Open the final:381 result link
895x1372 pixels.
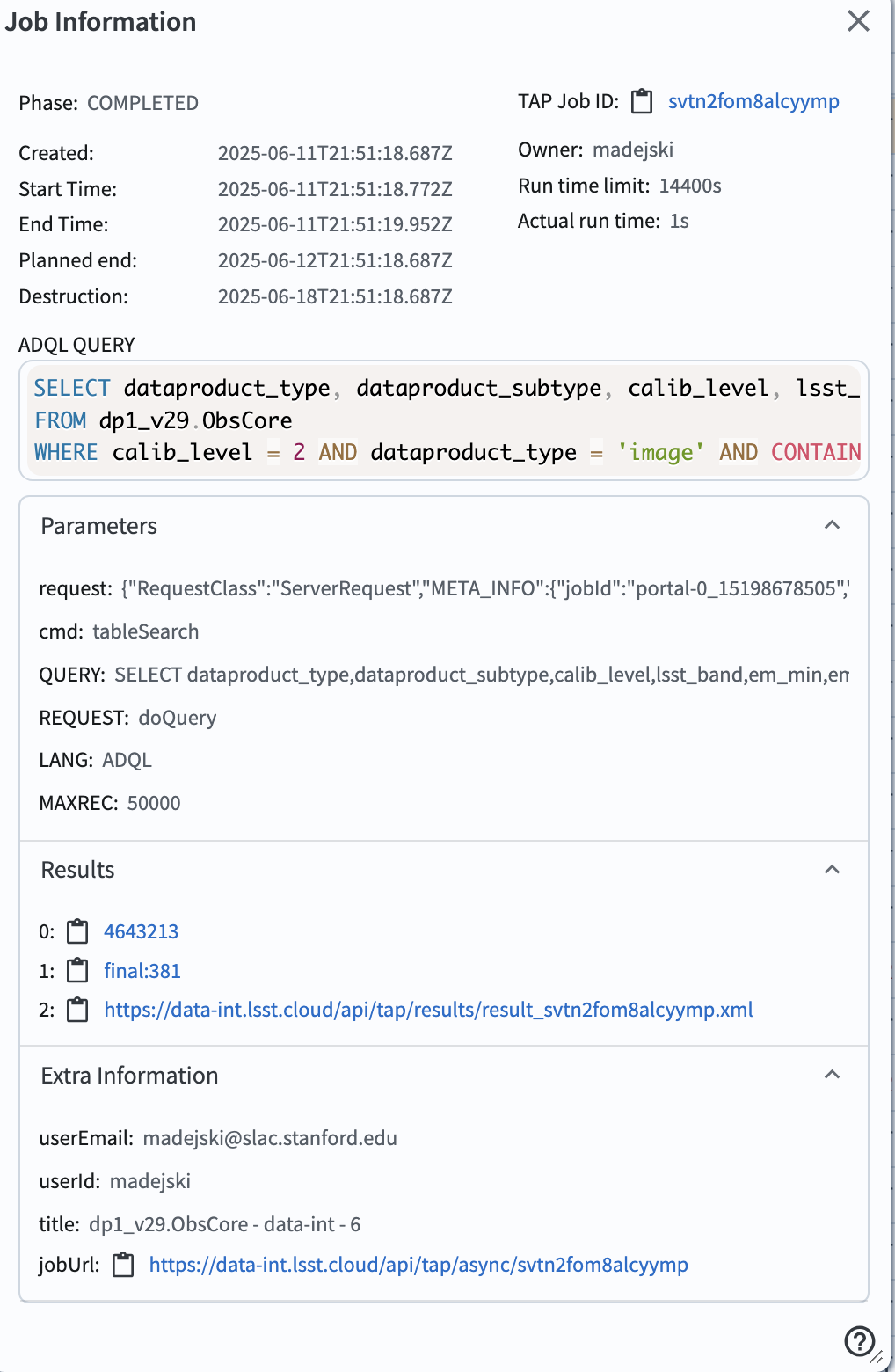click(142, 971)
